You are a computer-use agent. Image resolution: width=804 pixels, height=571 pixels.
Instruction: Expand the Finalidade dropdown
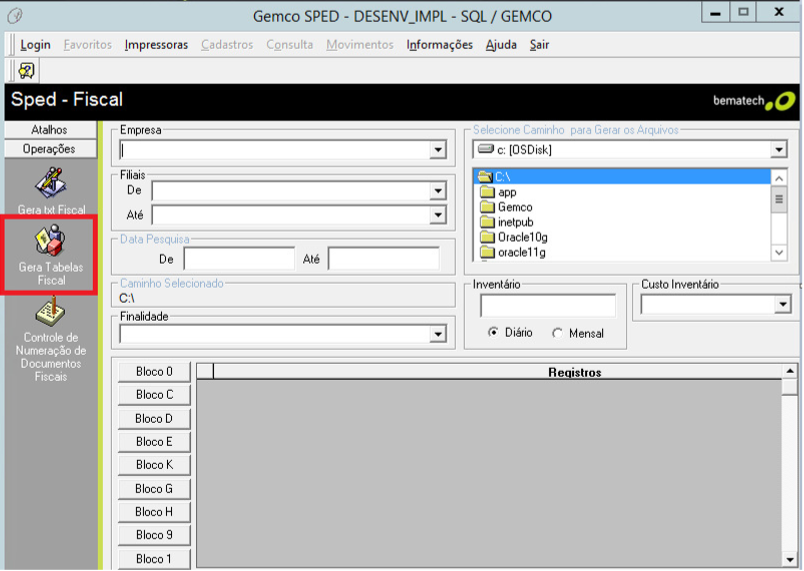438,334
